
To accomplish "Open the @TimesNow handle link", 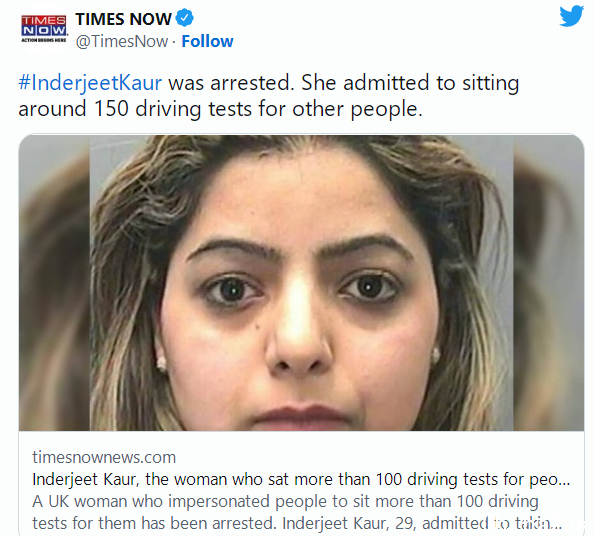I will (122, 41).
